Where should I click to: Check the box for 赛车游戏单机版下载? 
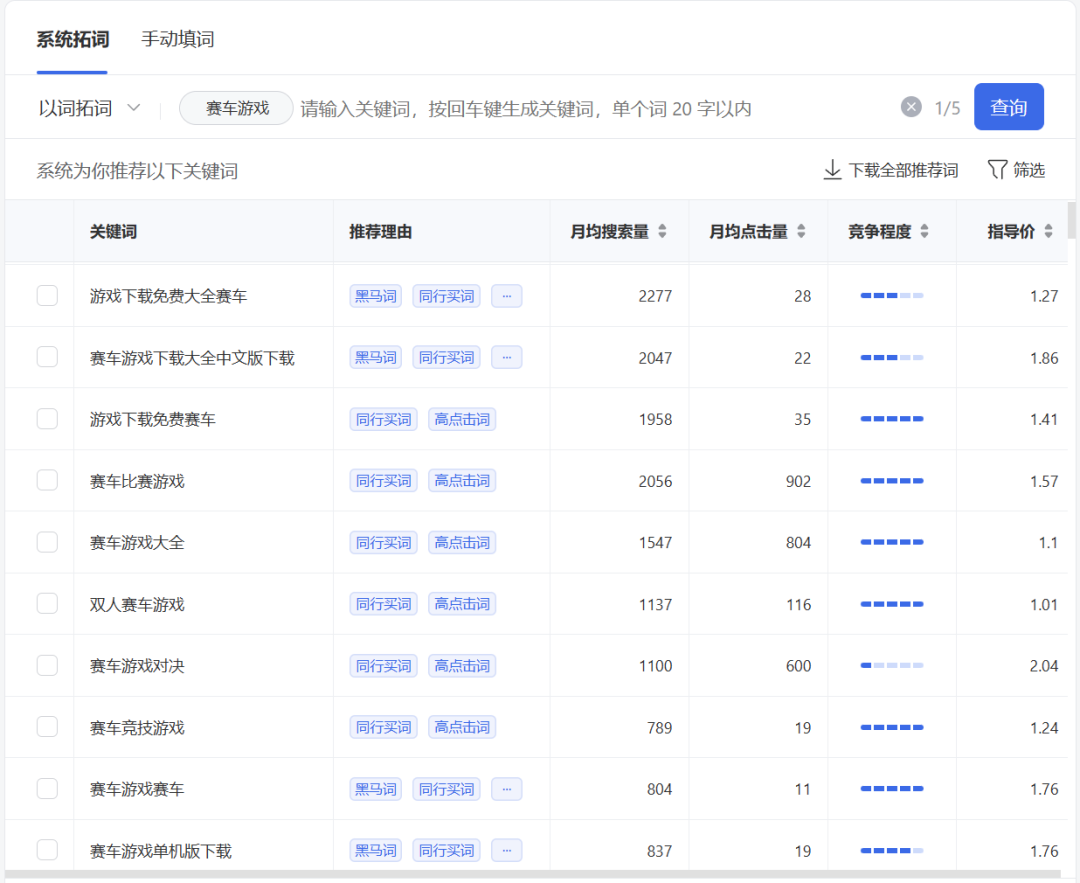tap(47, 850)
